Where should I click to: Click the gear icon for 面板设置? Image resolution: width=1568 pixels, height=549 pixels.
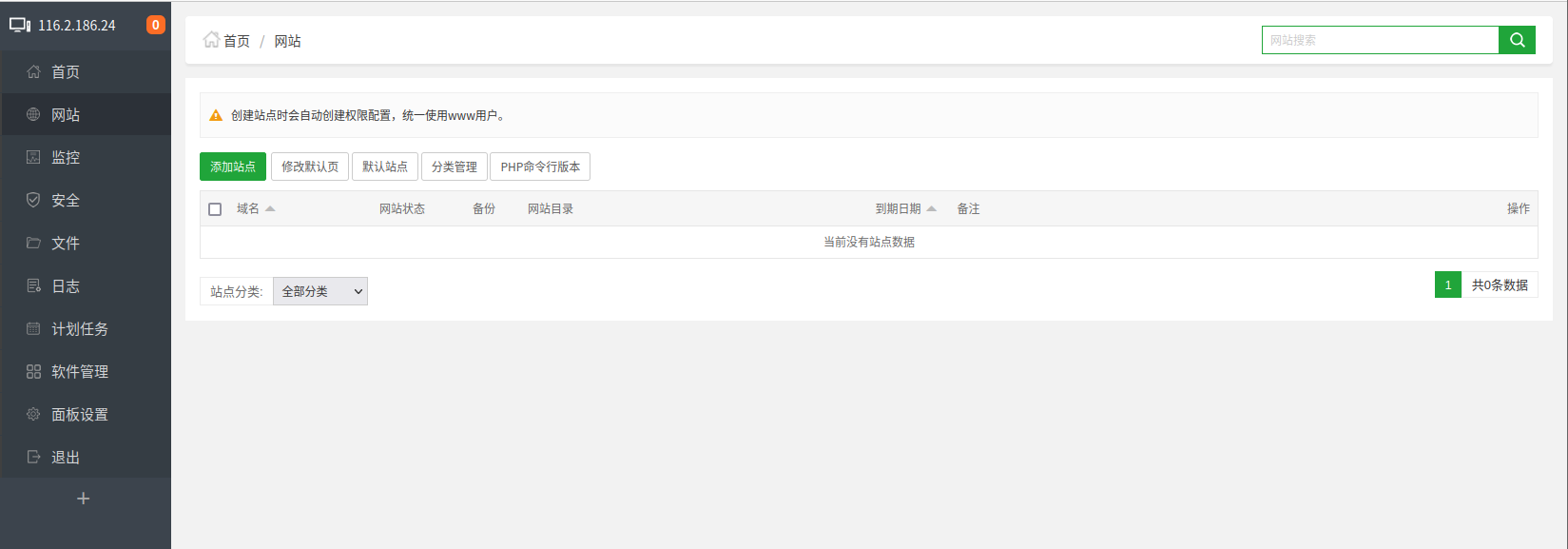pyautogui.click(x=33, y=414)
